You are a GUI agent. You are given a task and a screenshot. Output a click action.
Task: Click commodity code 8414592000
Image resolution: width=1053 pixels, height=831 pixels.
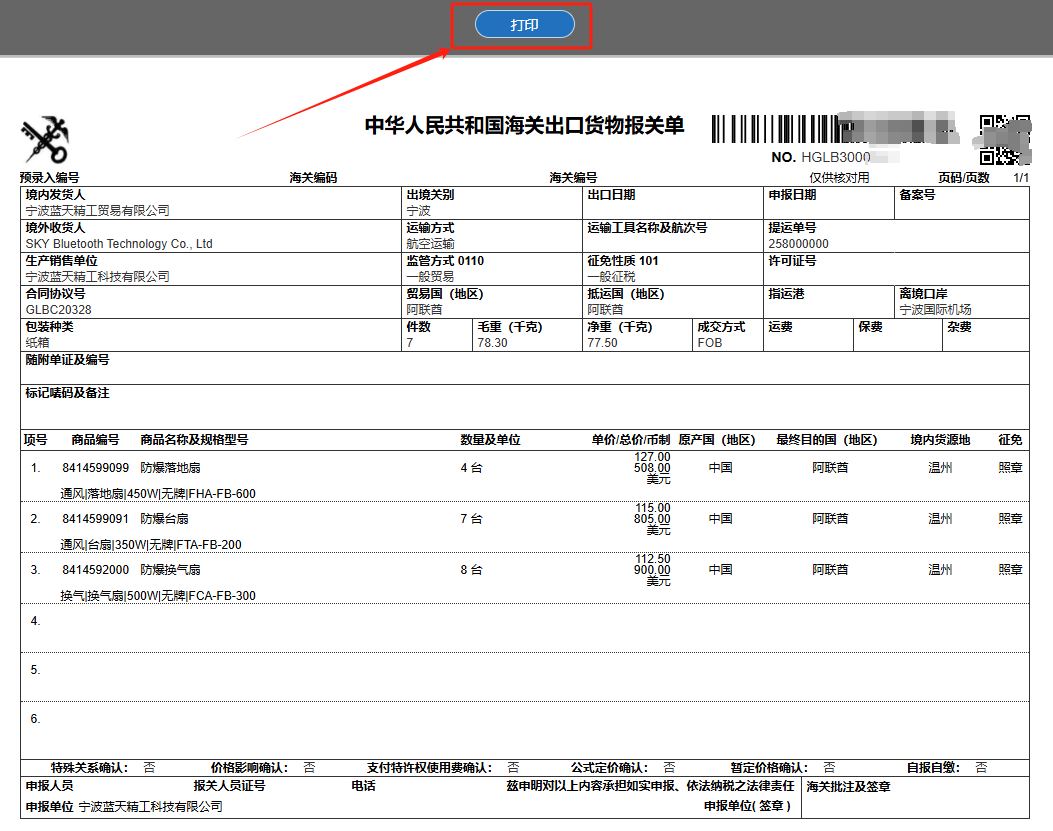[x=95, y=570]
